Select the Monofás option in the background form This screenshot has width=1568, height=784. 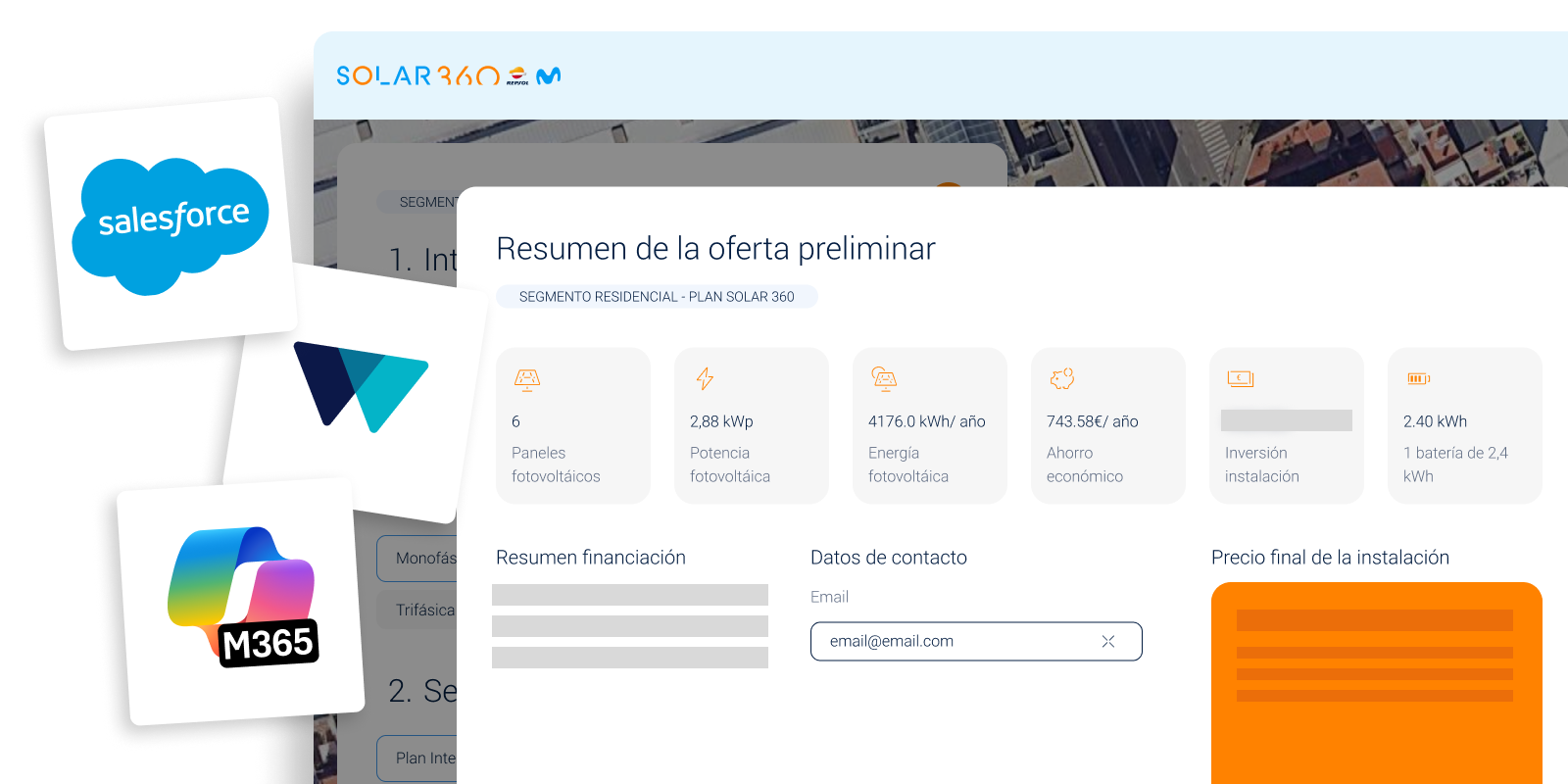click(418, 558)
